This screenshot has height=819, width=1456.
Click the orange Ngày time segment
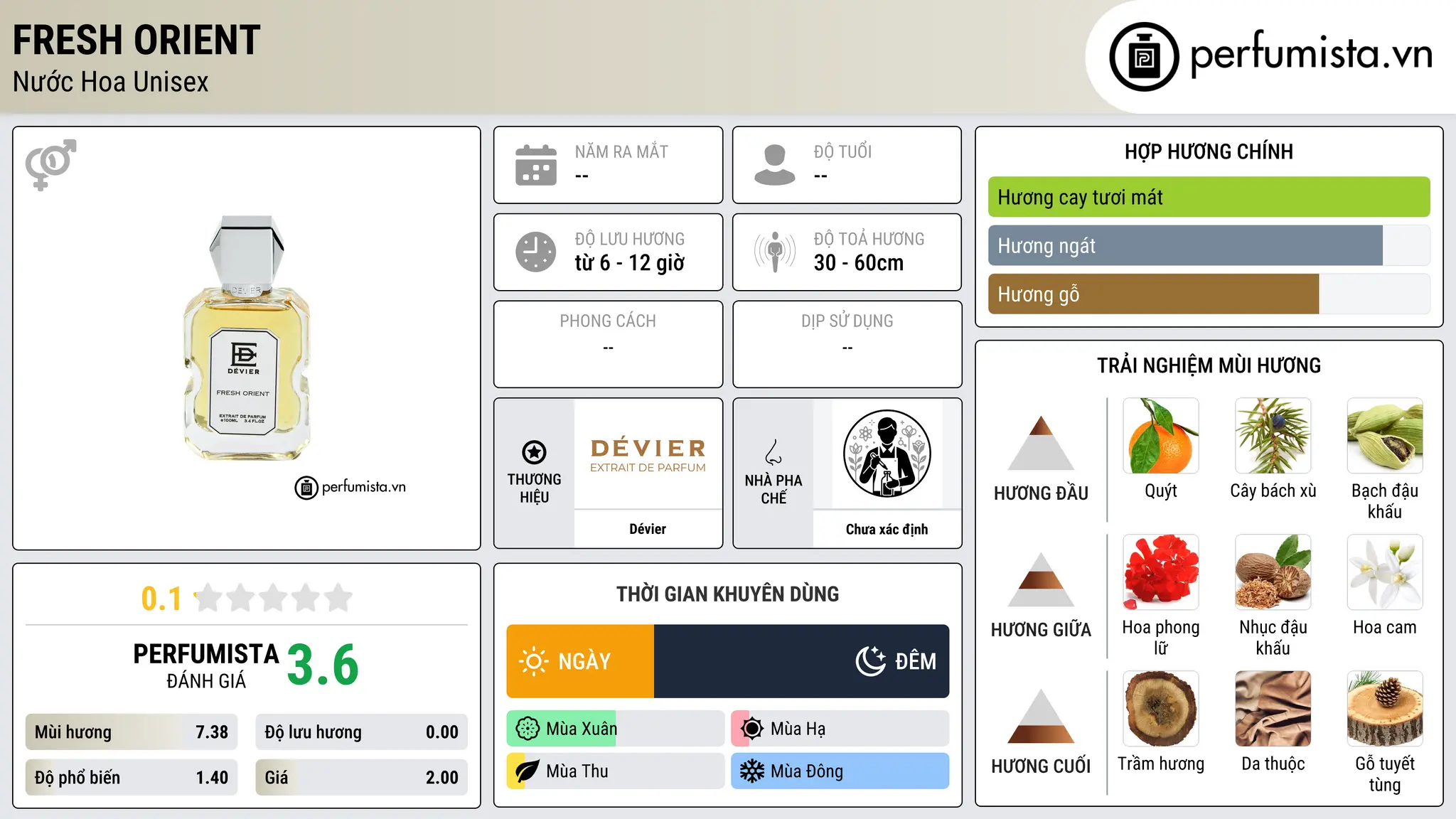pyautogui.click(x=580, y=661)
